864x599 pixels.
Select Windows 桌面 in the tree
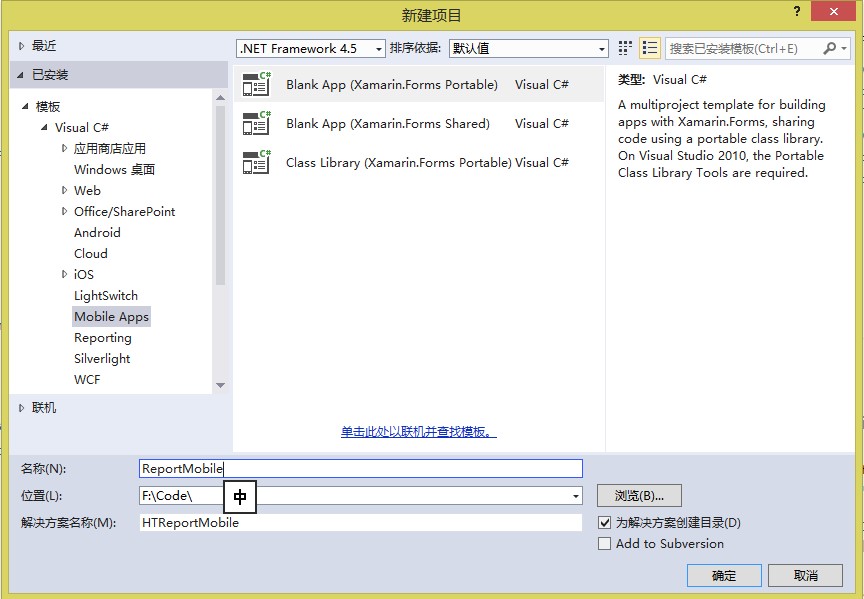tap(115, 169)
